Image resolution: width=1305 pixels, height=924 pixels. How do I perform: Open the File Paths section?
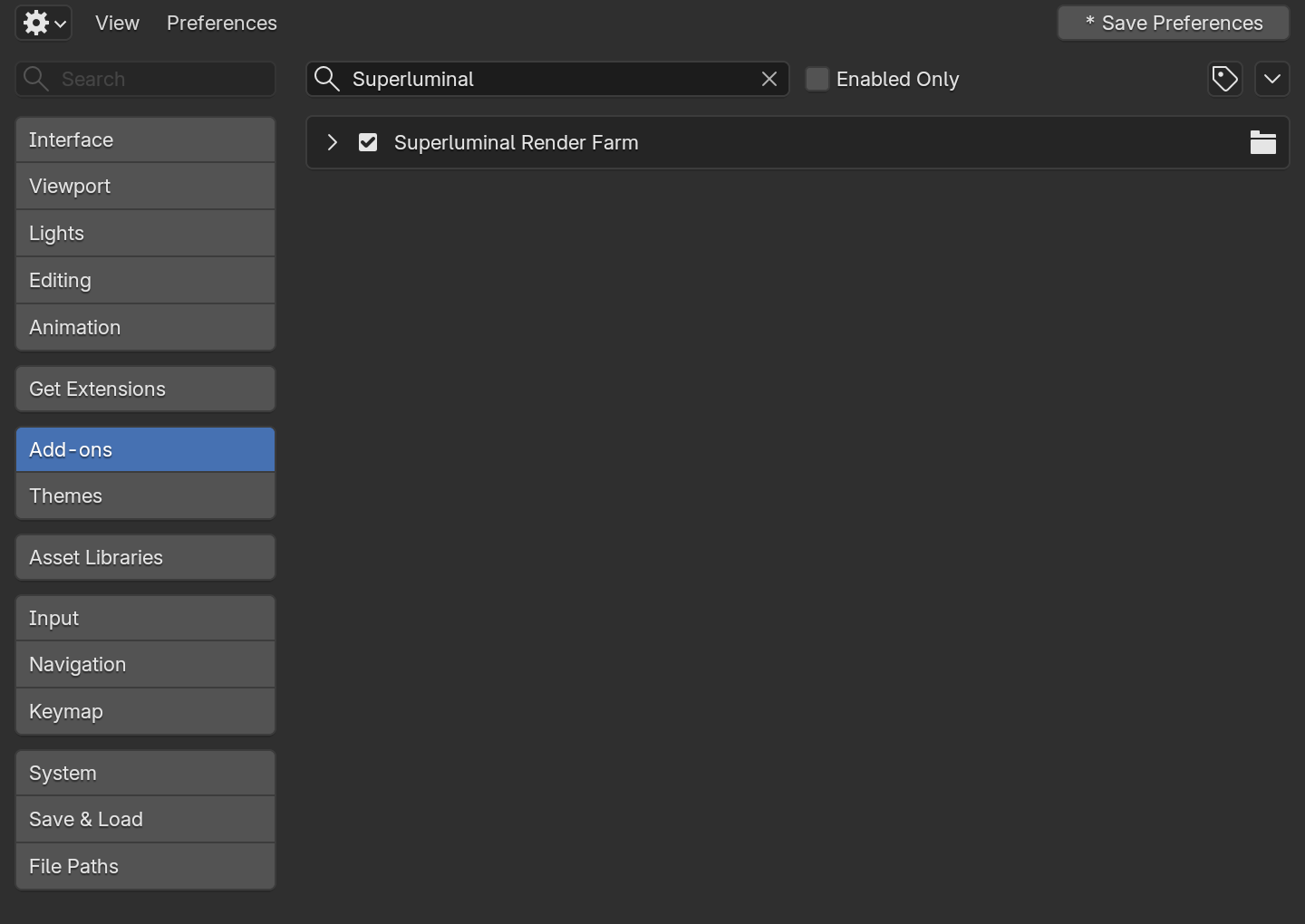[145, 866]
